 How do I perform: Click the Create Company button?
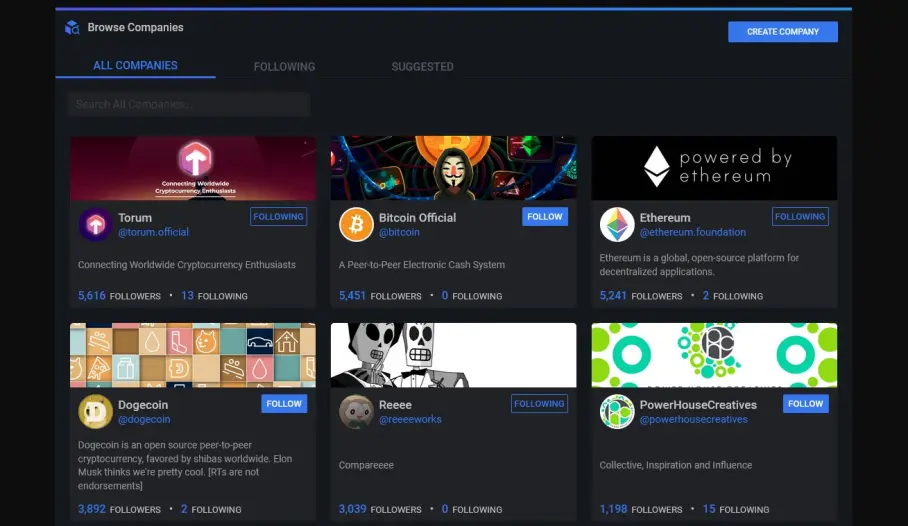tap(783, 32)
